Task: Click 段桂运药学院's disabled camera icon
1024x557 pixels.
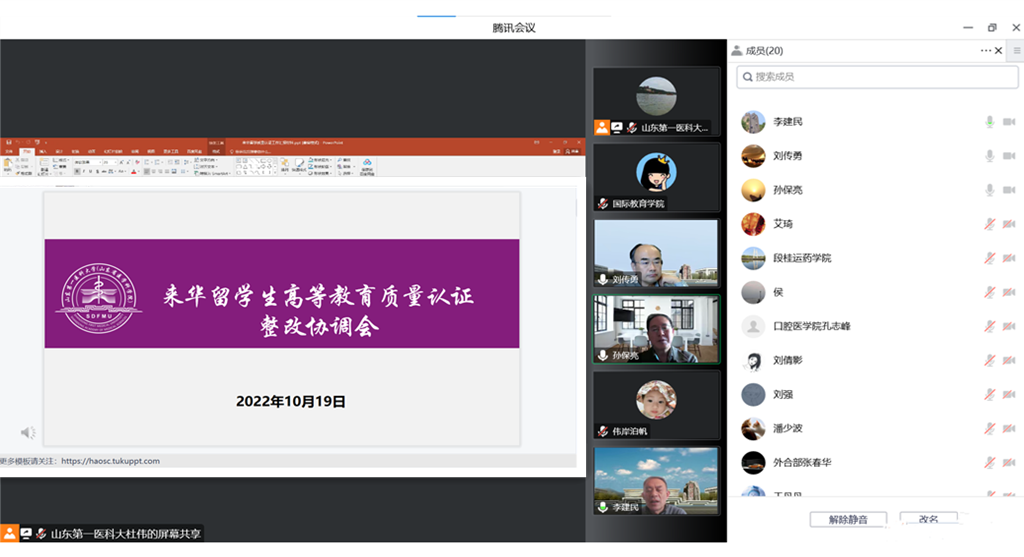Action: [x=1009, y=258]
